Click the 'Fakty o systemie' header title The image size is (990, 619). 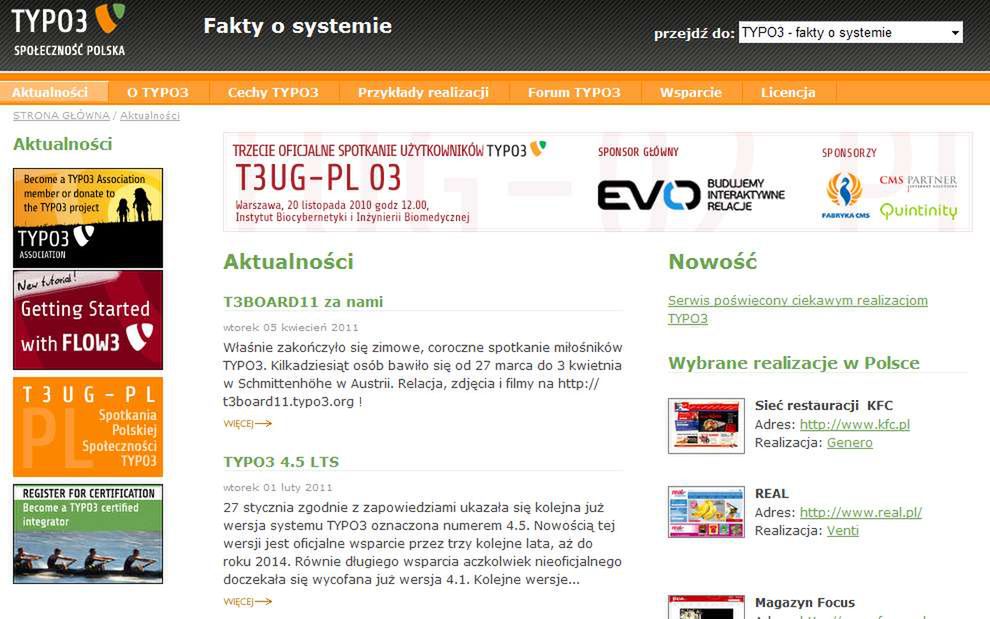tap(297, 26)
